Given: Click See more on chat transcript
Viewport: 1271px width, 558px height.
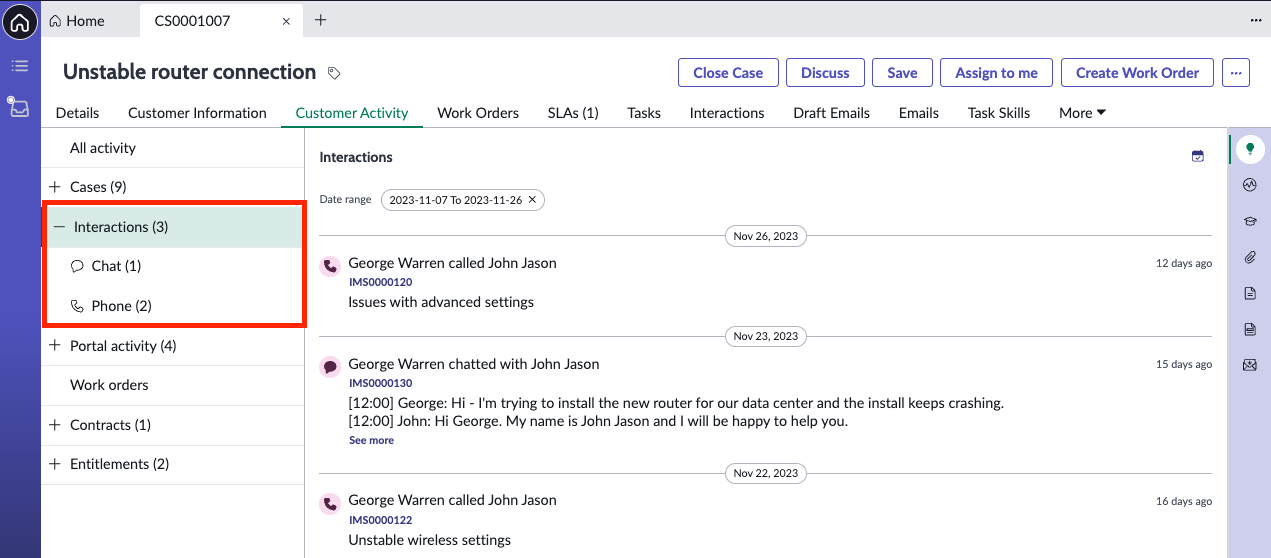Looking at the screenshot, I should (x=371, y=440).
